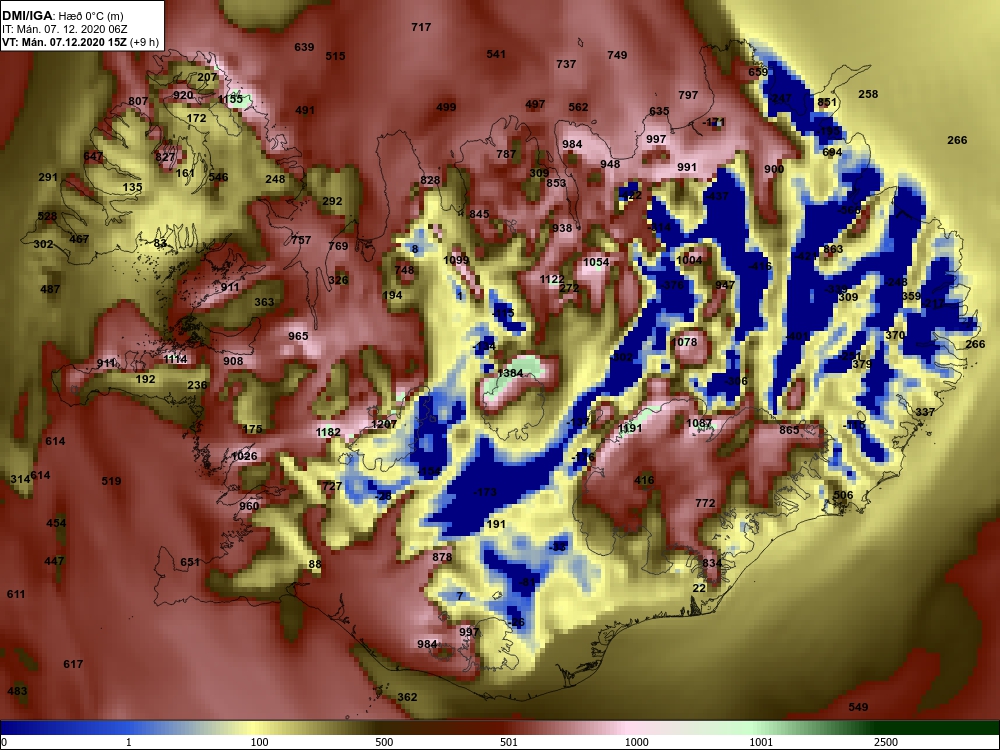Click the map value '541'
The image size is (1000, 750).
click(496, 54)
